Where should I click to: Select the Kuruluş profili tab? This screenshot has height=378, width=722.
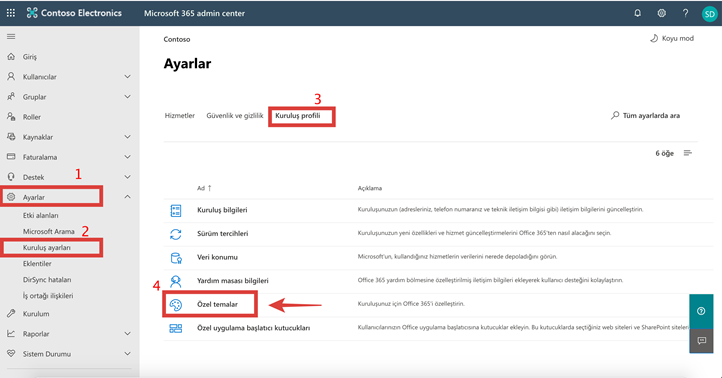pyautogui.click(x=297, y=116)
